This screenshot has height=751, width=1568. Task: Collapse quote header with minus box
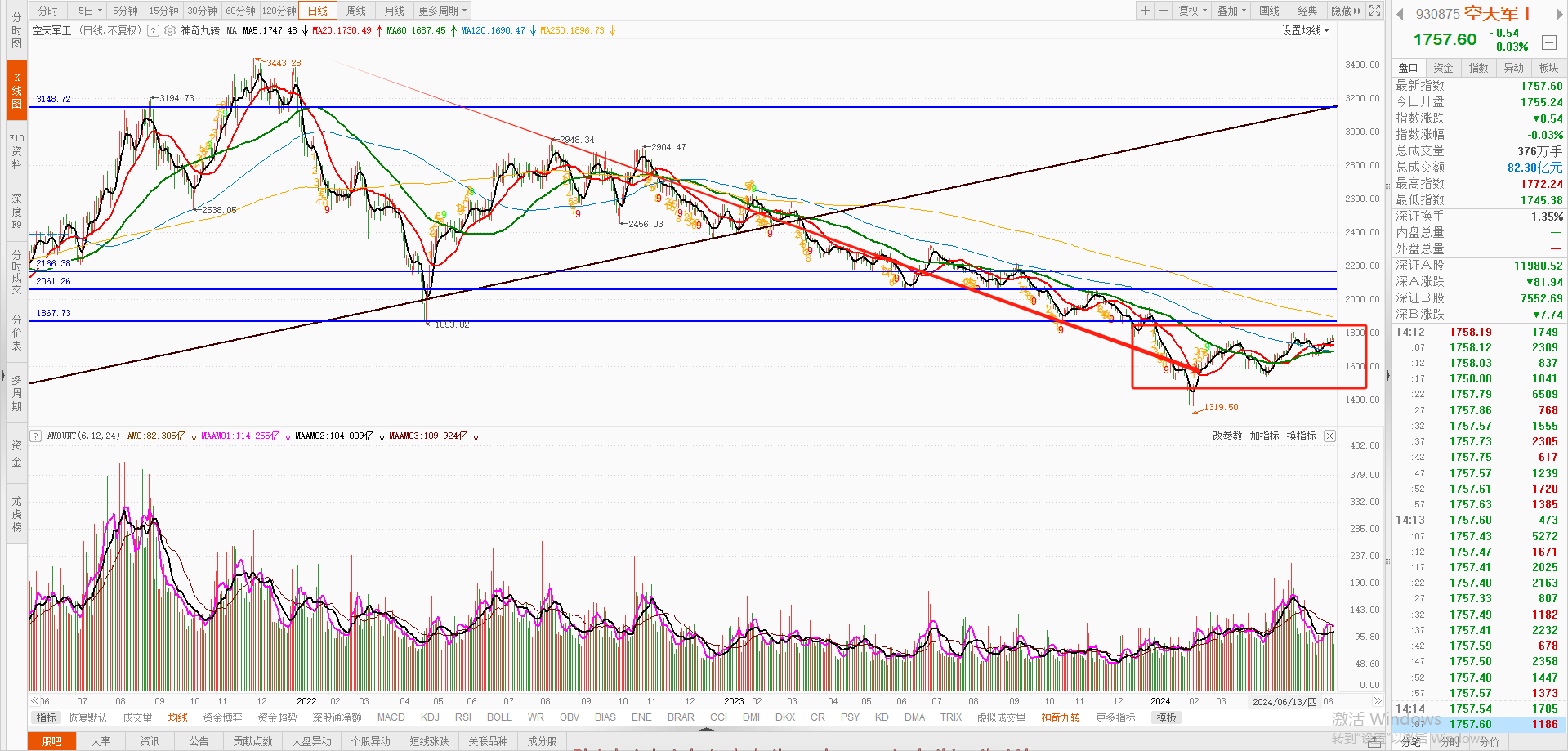click(1548, 42)
